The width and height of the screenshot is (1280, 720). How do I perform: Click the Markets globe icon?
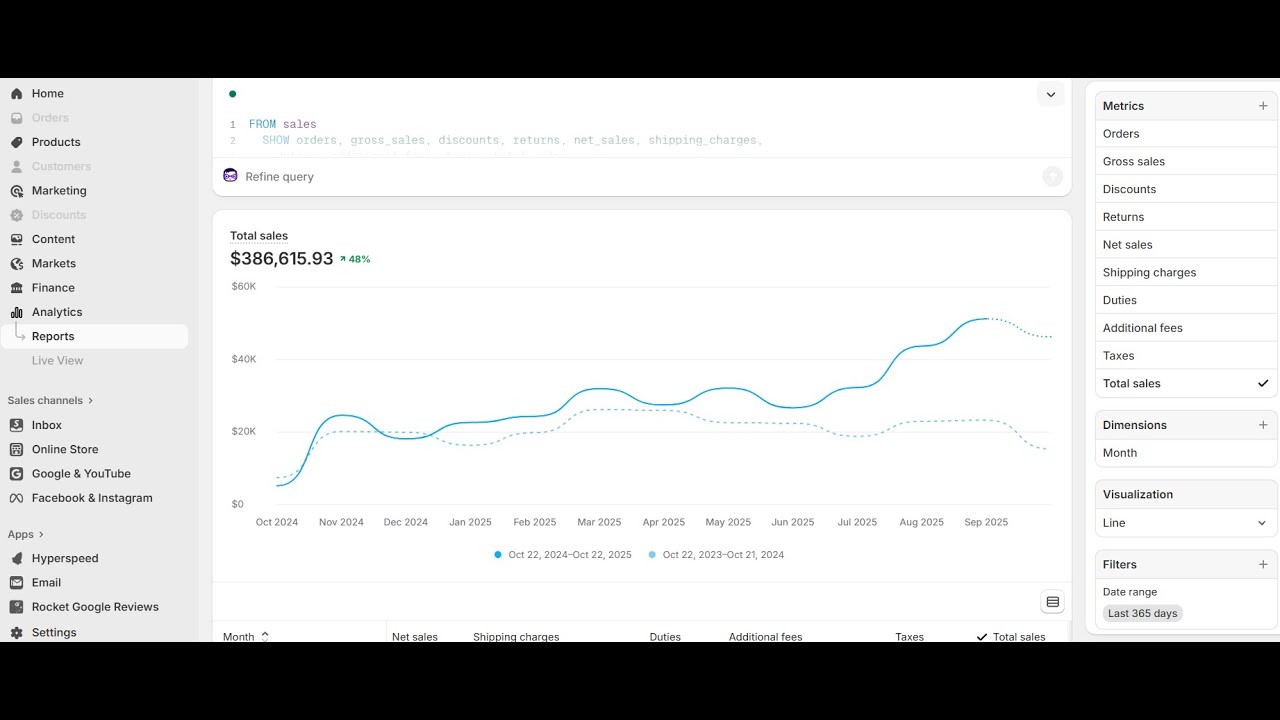tap(16, 264)
